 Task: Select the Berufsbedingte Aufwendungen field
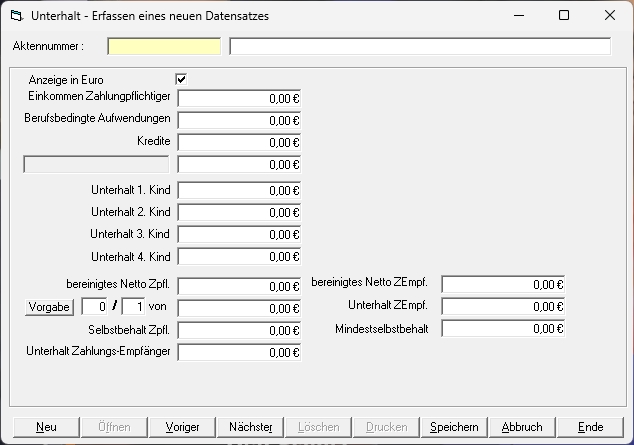pos(239,121)
